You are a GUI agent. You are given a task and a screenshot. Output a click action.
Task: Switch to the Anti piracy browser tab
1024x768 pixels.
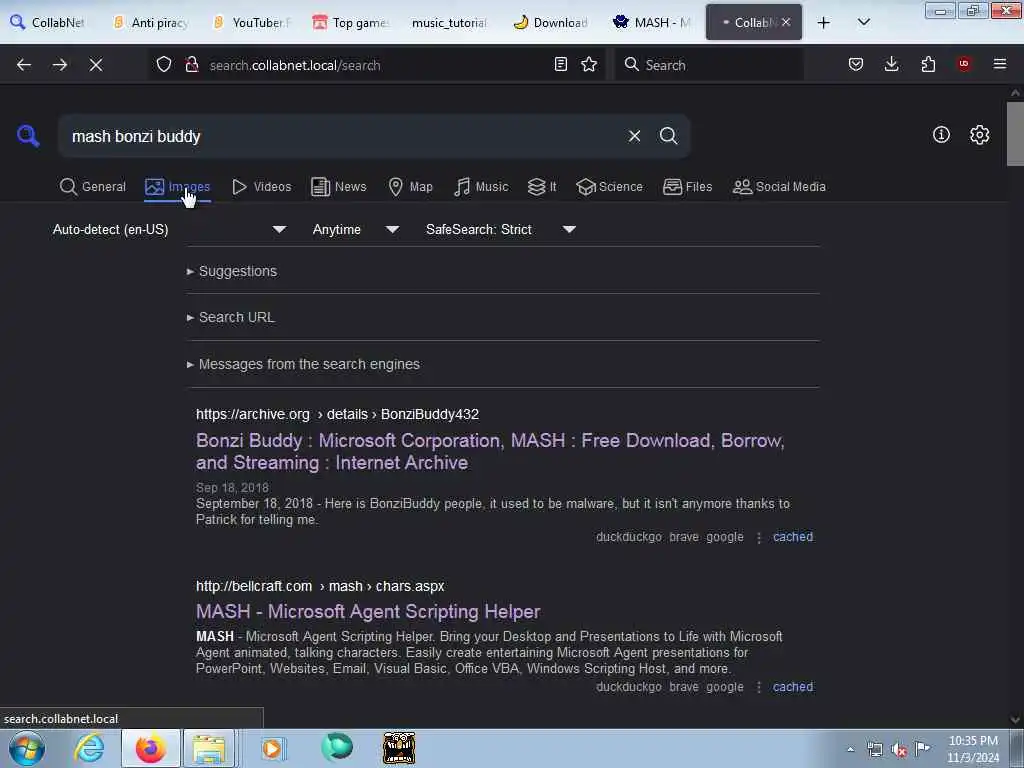(152, 23)
